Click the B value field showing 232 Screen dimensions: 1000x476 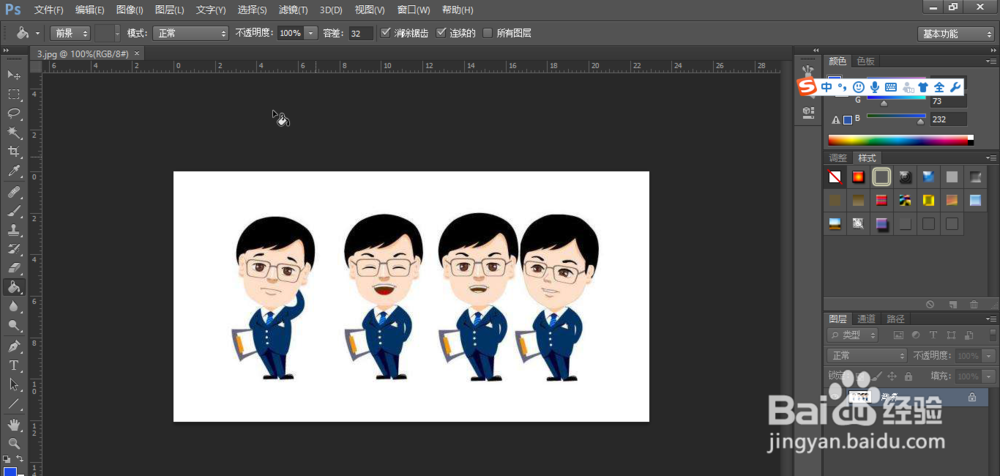click(x=948, y=119)
